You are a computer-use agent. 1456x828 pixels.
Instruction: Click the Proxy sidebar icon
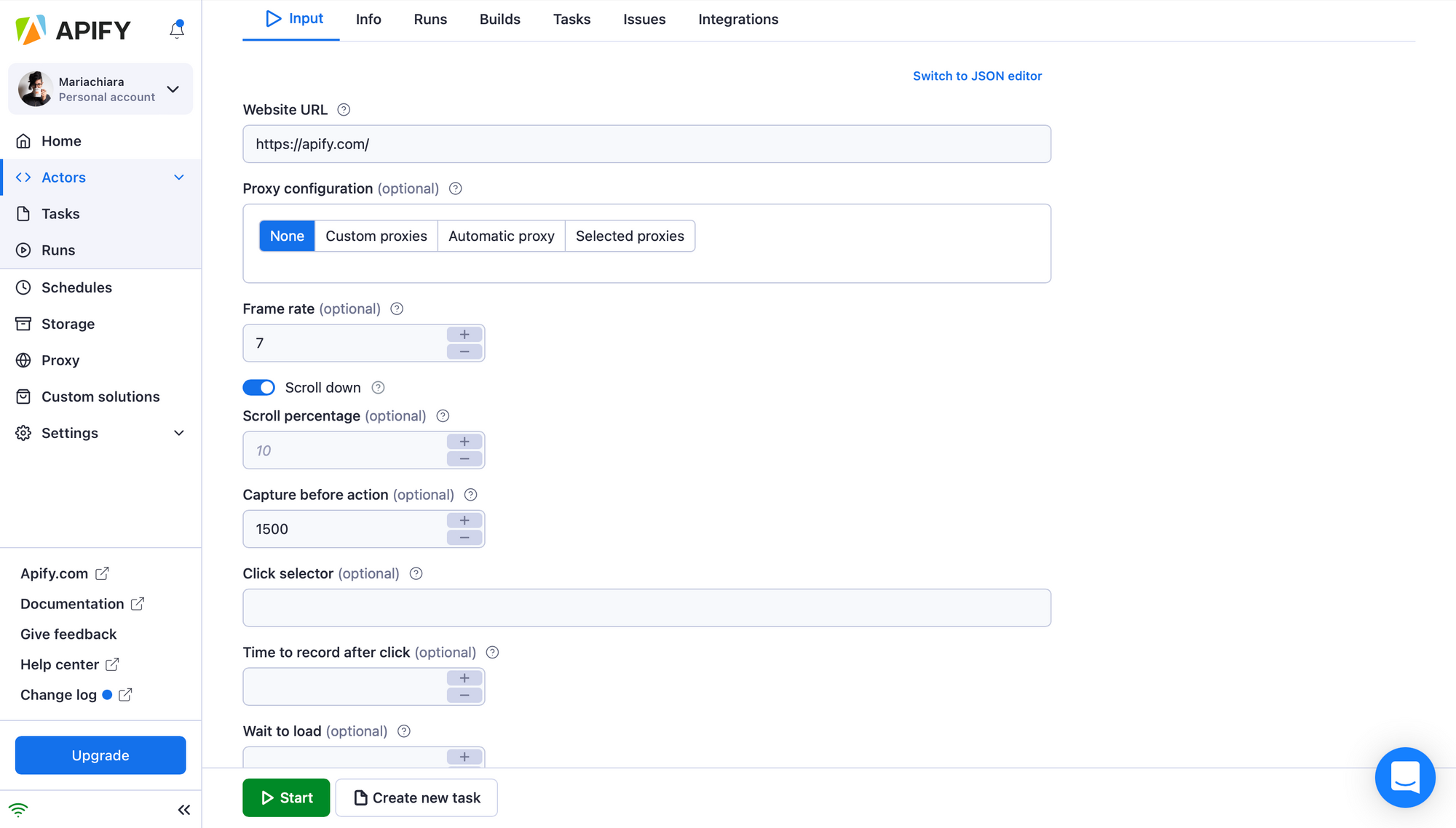23,360
